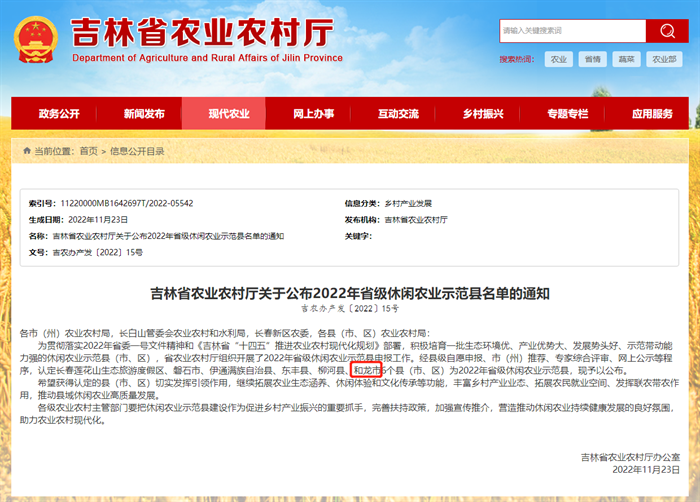
Task: Navigate to 乡村振兴 section
Action: [483, 114]
